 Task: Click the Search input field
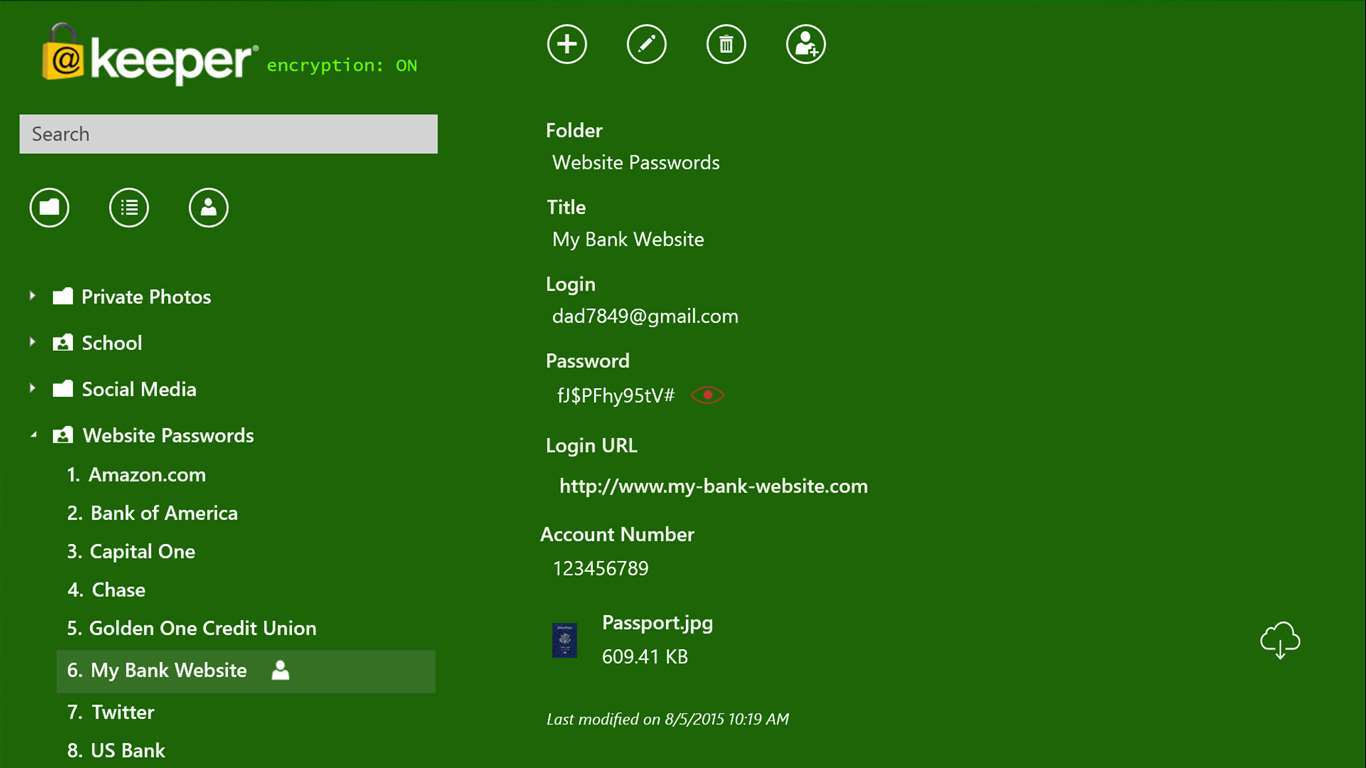(x=228, y=134)
